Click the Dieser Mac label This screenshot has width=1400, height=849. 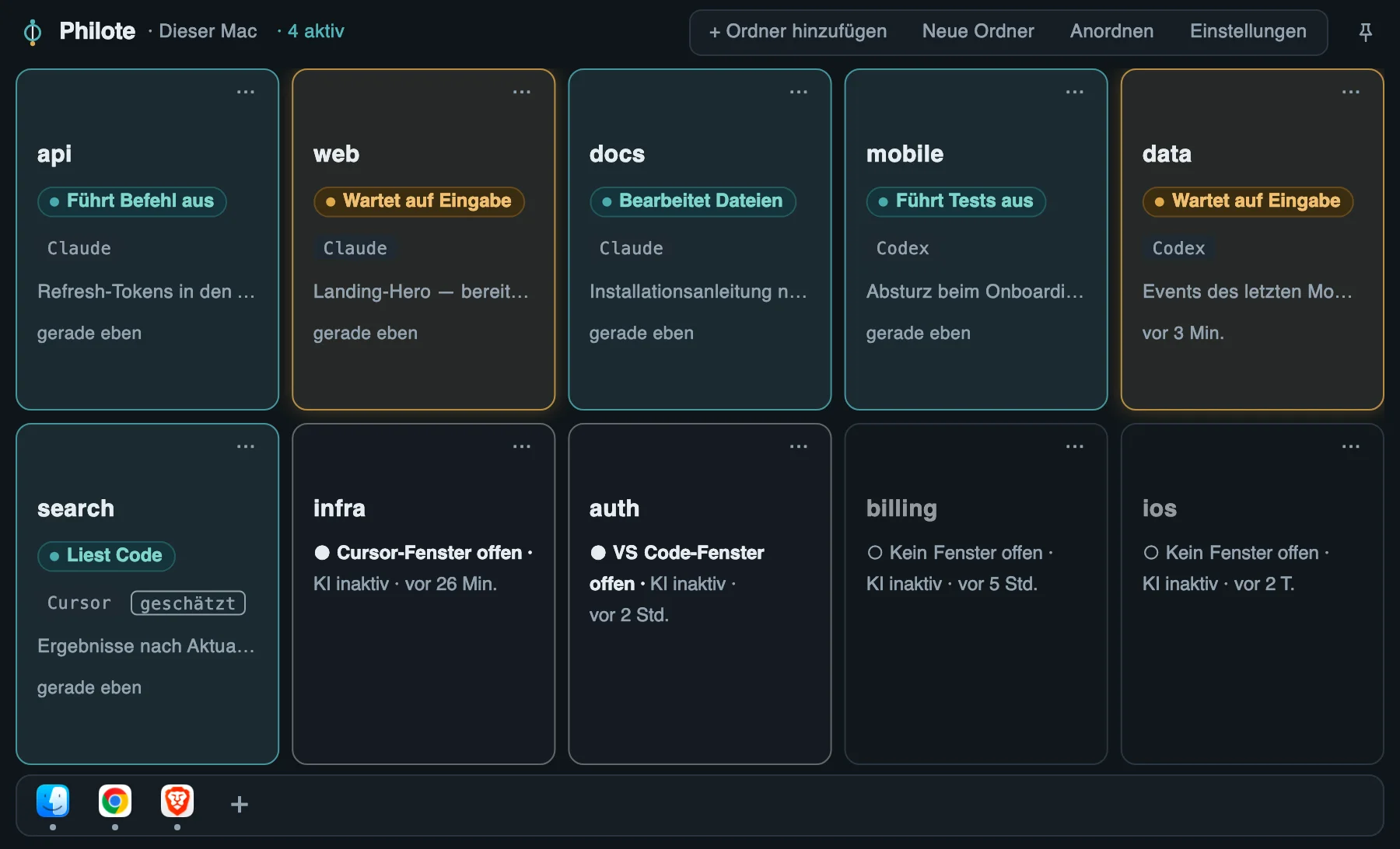[208, 31]
